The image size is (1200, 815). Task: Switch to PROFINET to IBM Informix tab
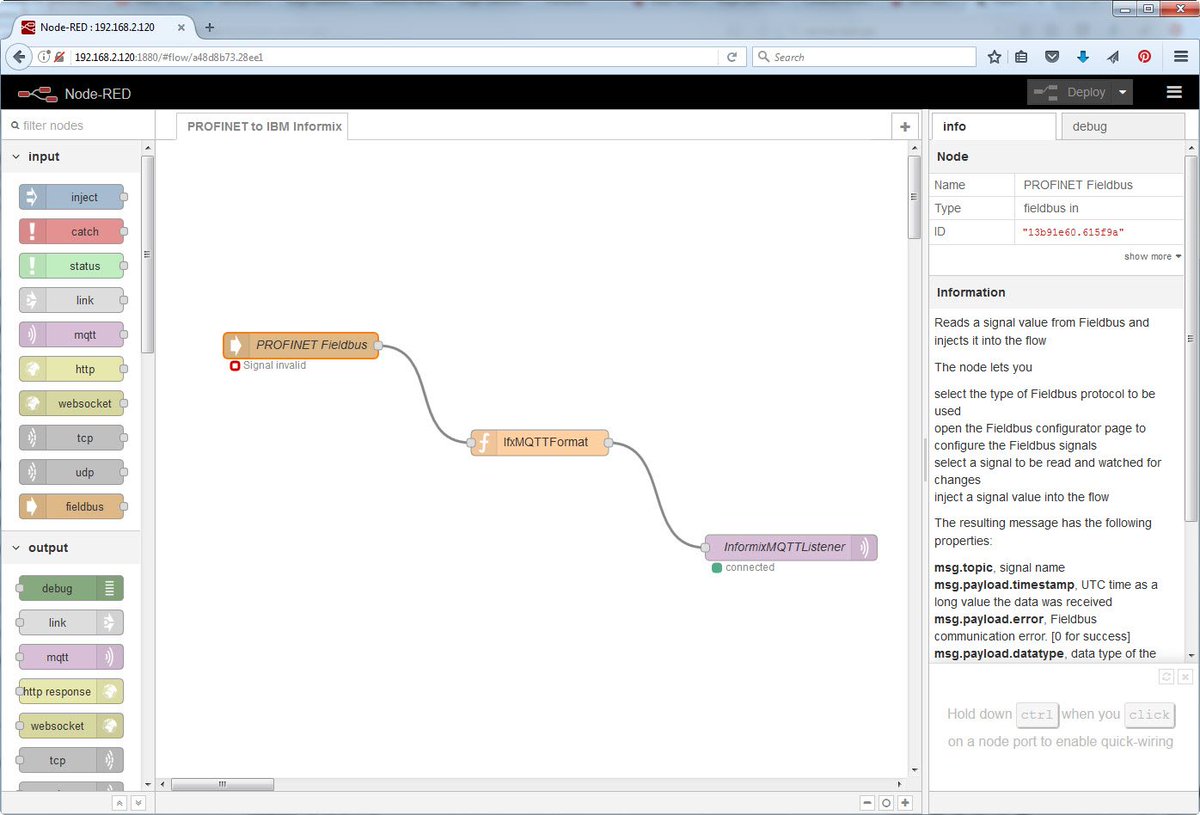[263, 126]
